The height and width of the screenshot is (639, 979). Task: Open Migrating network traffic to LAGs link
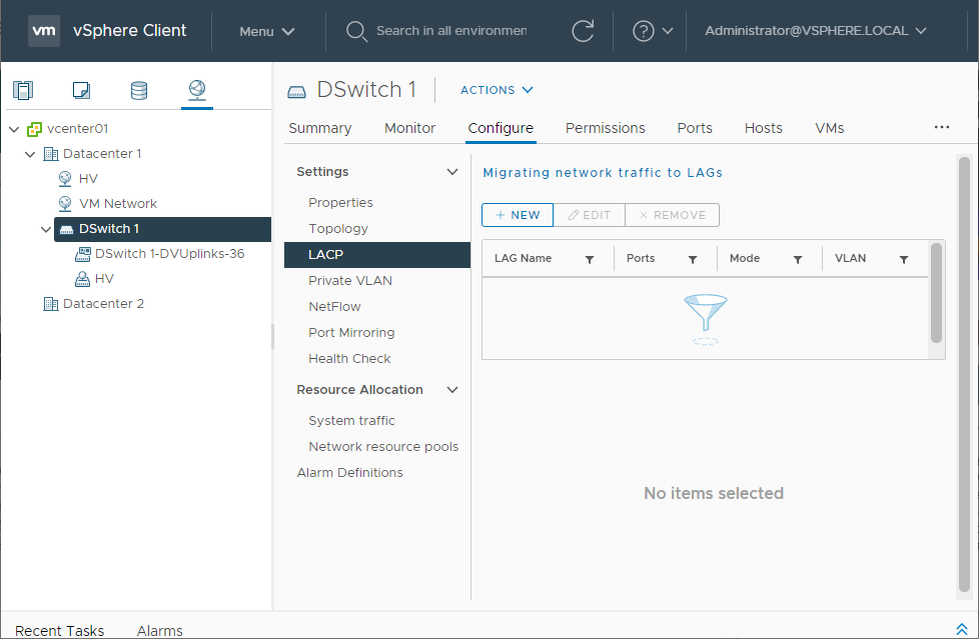click(603, 173)
